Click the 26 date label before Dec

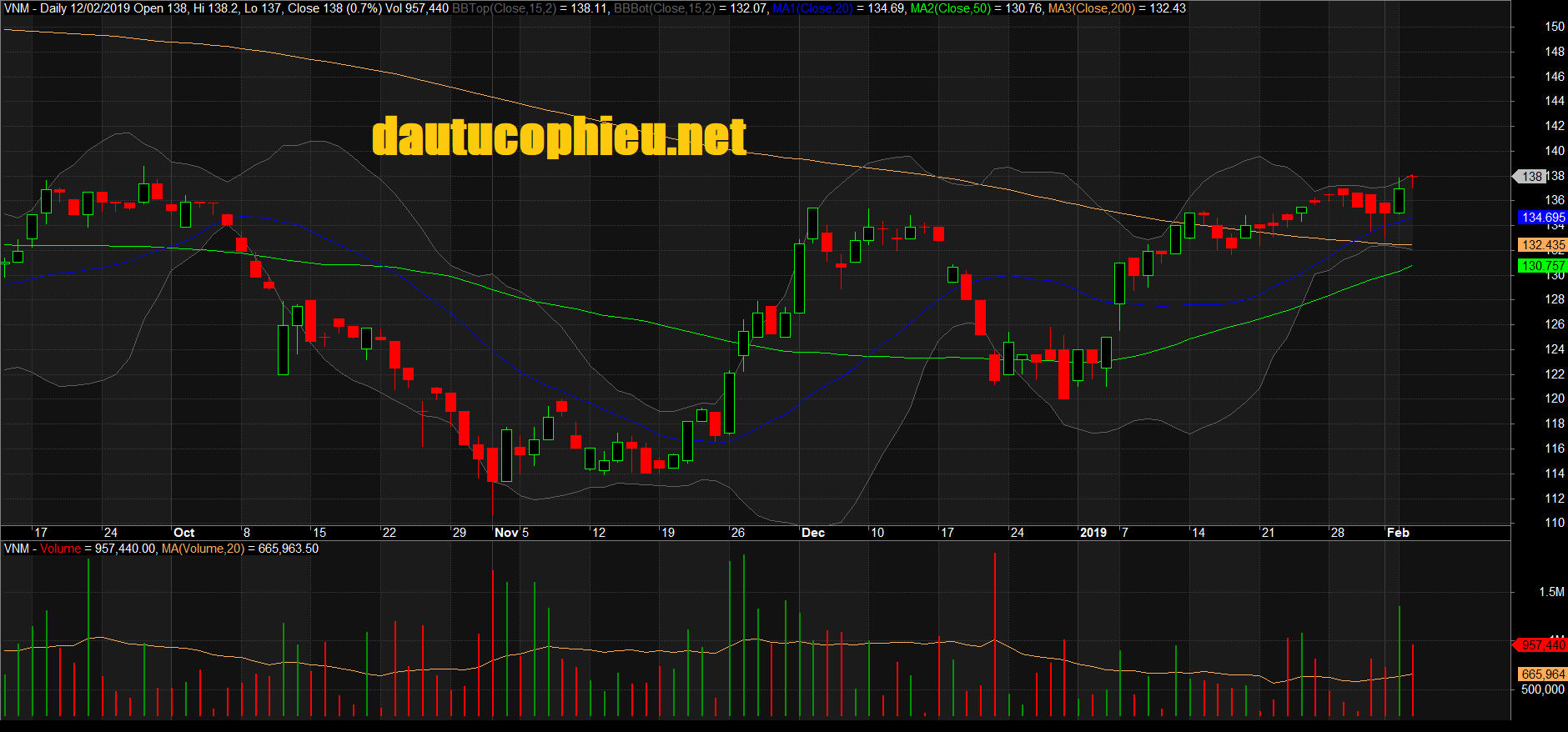738,533
